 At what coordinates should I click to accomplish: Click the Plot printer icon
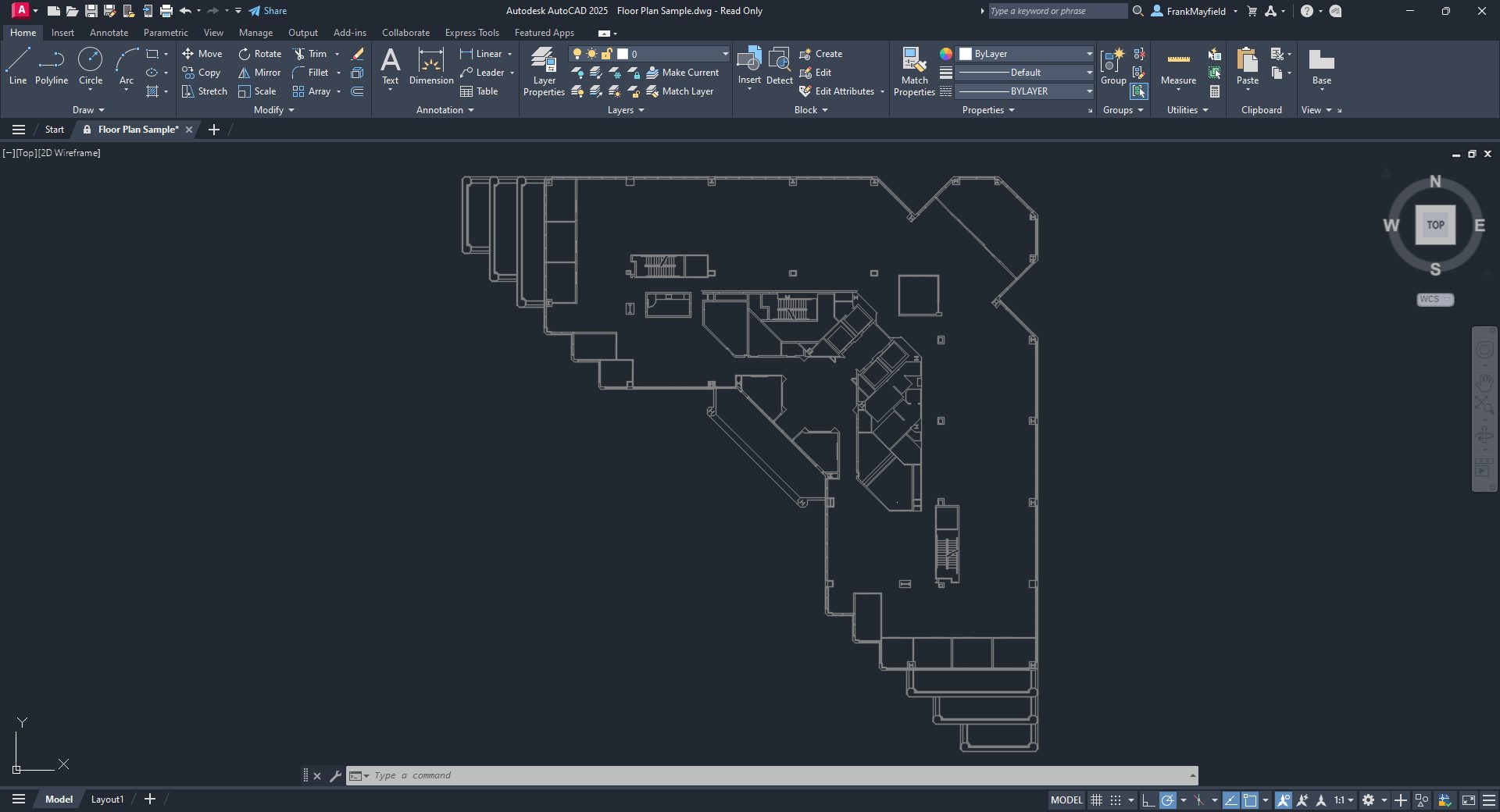[x=166, y=11]
